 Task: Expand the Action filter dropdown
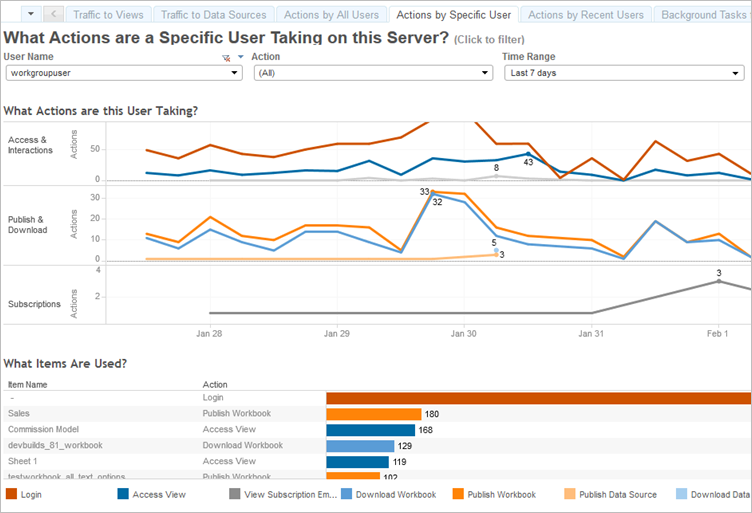pyautogui.click(x=373, y=73)
